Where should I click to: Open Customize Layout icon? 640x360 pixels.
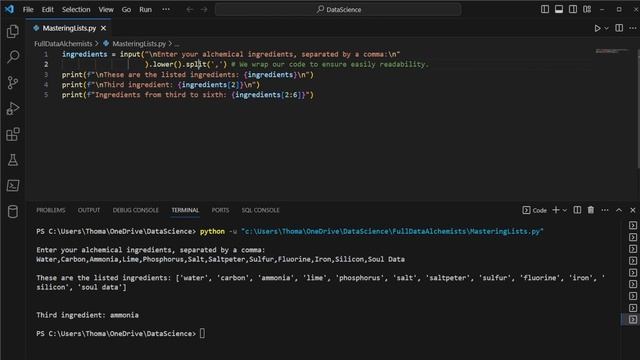click(x=587, y=9)
